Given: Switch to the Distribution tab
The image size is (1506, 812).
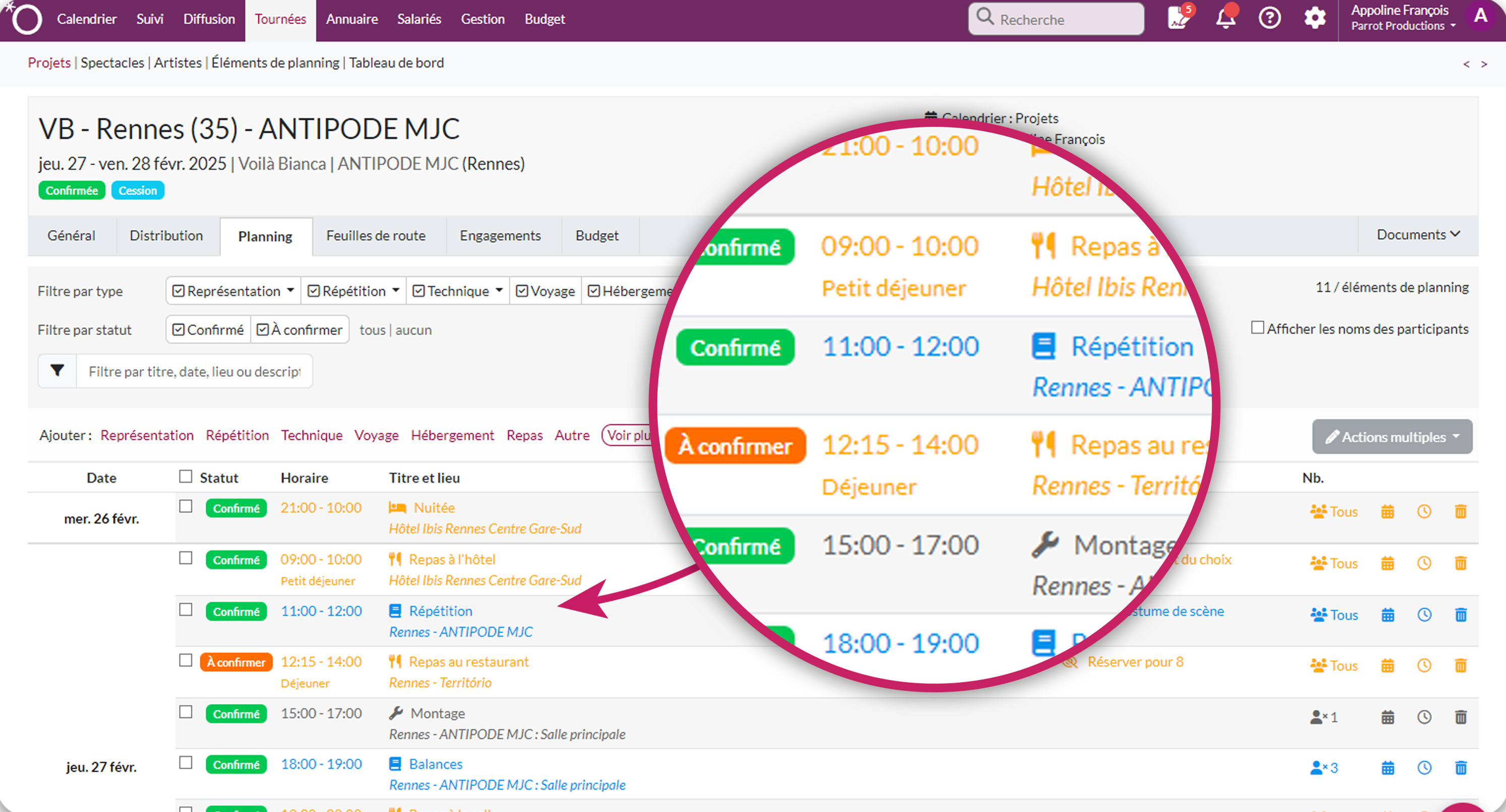Looking at the screenshot, I should 166,236.
